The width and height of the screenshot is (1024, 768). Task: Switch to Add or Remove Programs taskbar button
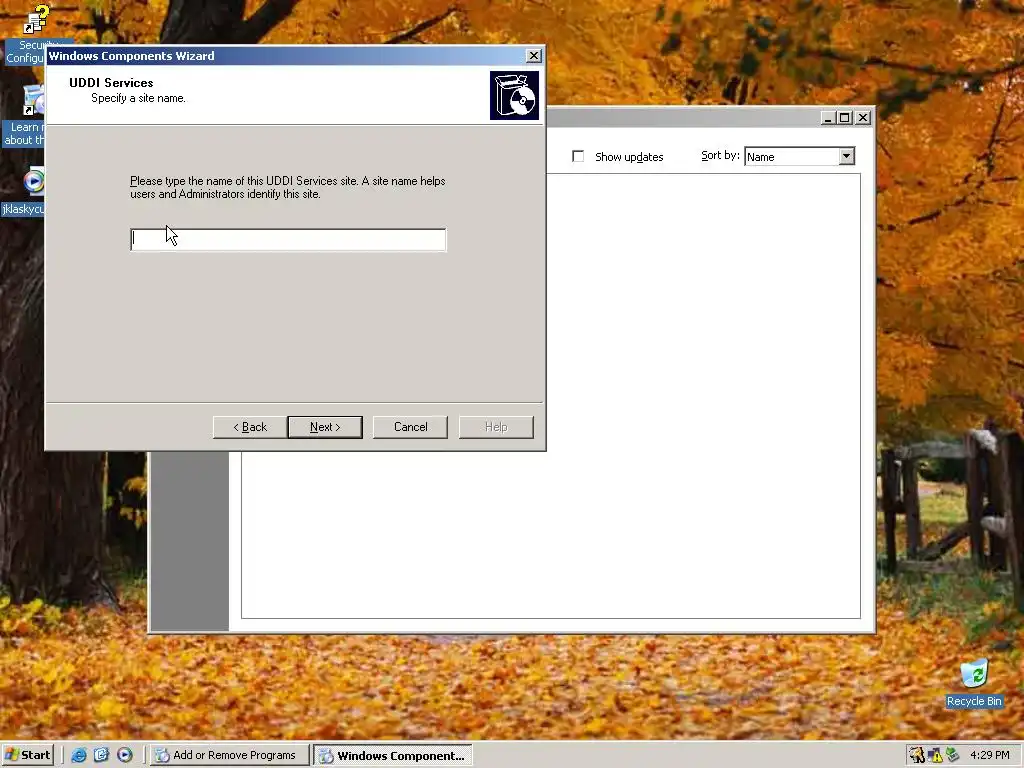(229, 755)
